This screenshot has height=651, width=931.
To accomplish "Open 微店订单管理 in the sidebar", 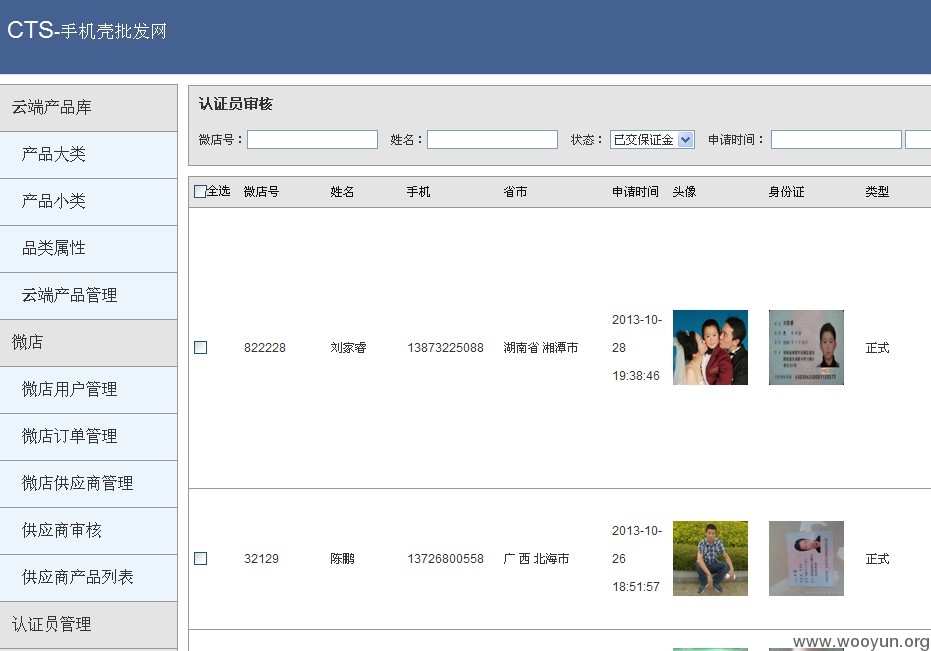I will pos(88,436).
